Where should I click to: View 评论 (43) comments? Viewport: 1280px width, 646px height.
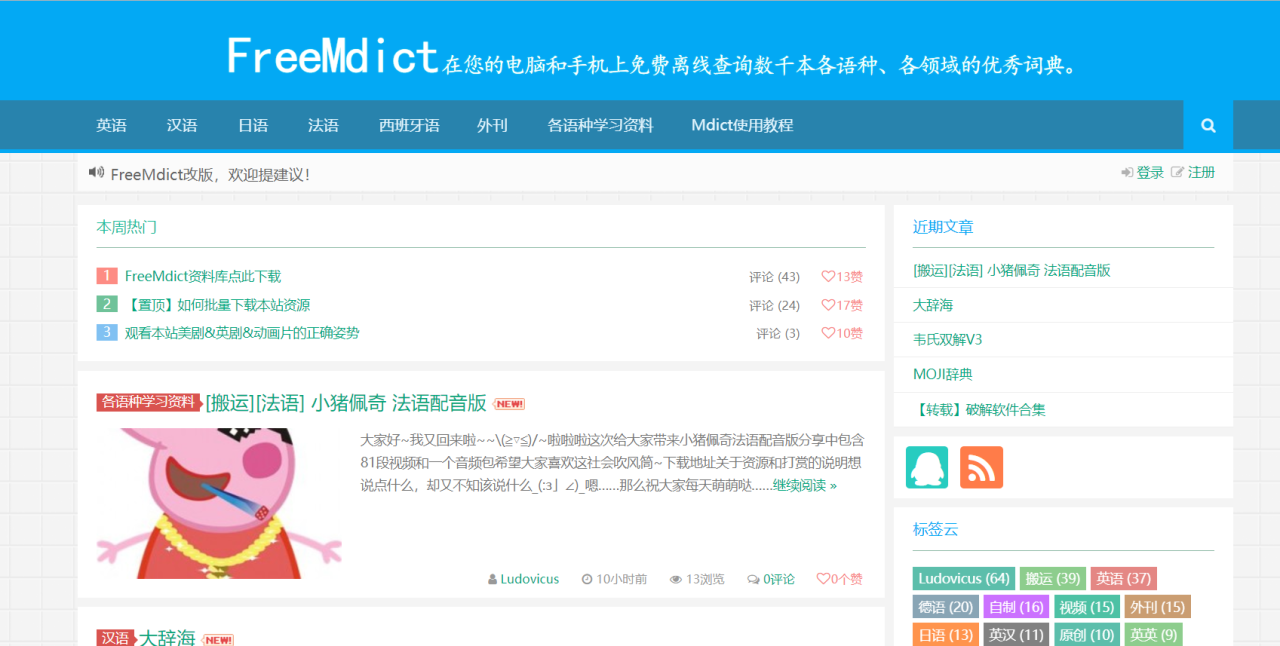774,277
